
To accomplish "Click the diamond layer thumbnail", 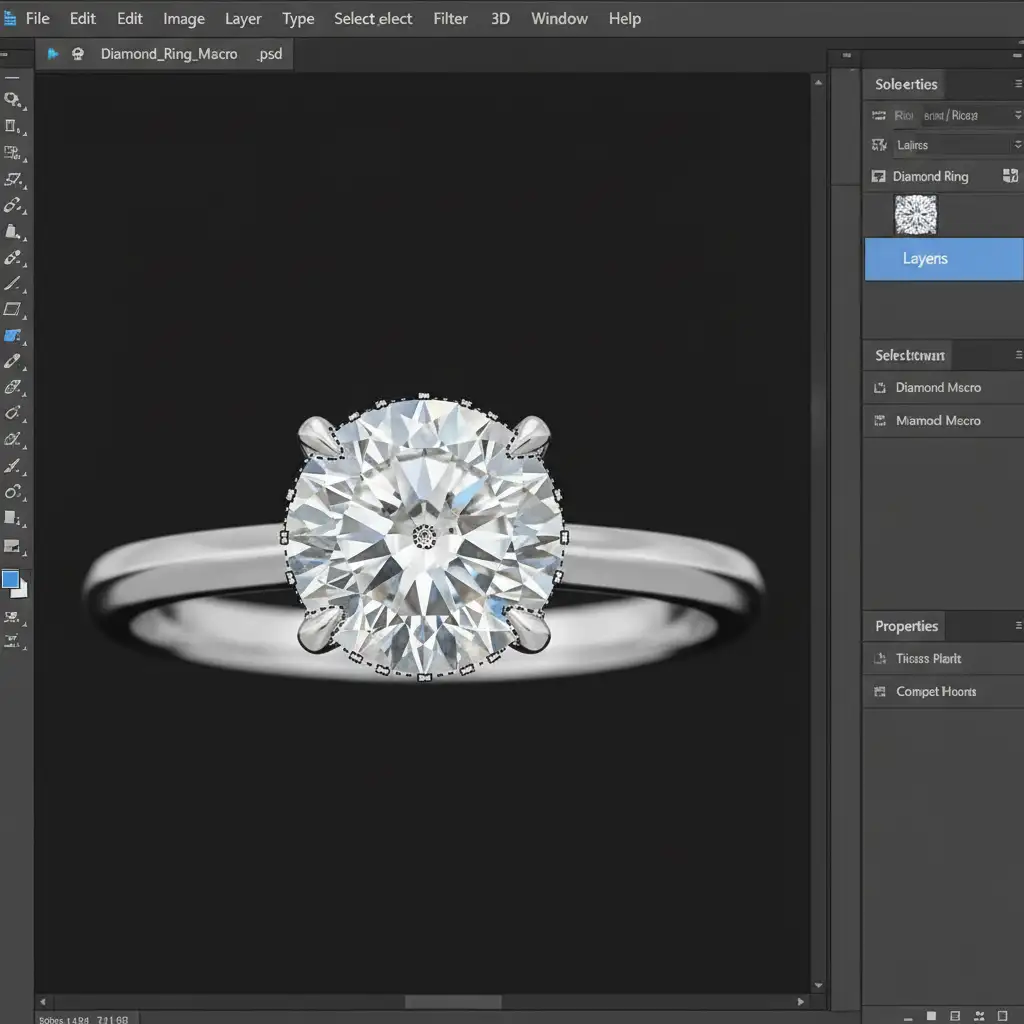I will (x=915, y=215).
